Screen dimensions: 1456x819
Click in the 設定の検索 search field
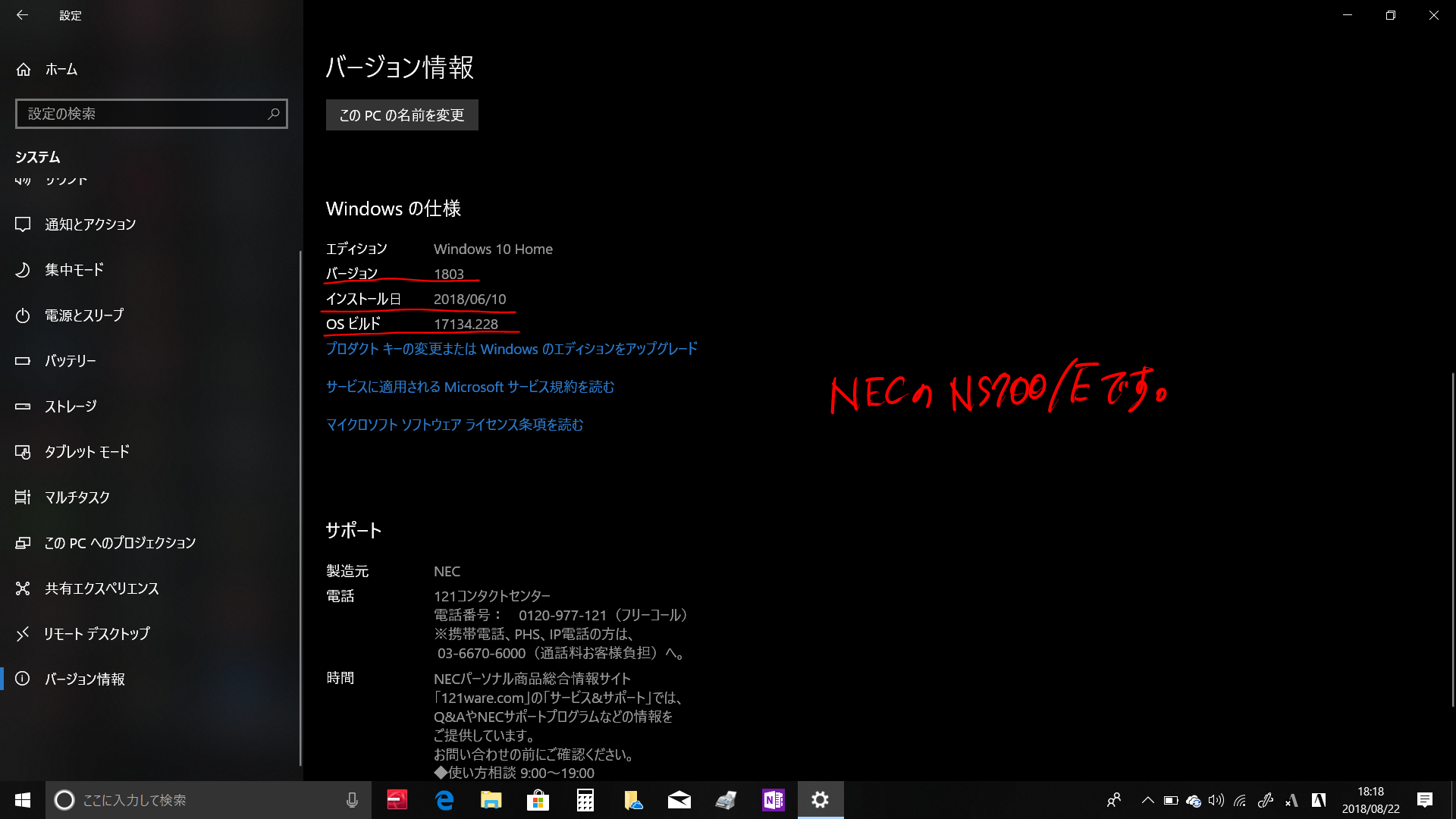[x=140, y=114]
